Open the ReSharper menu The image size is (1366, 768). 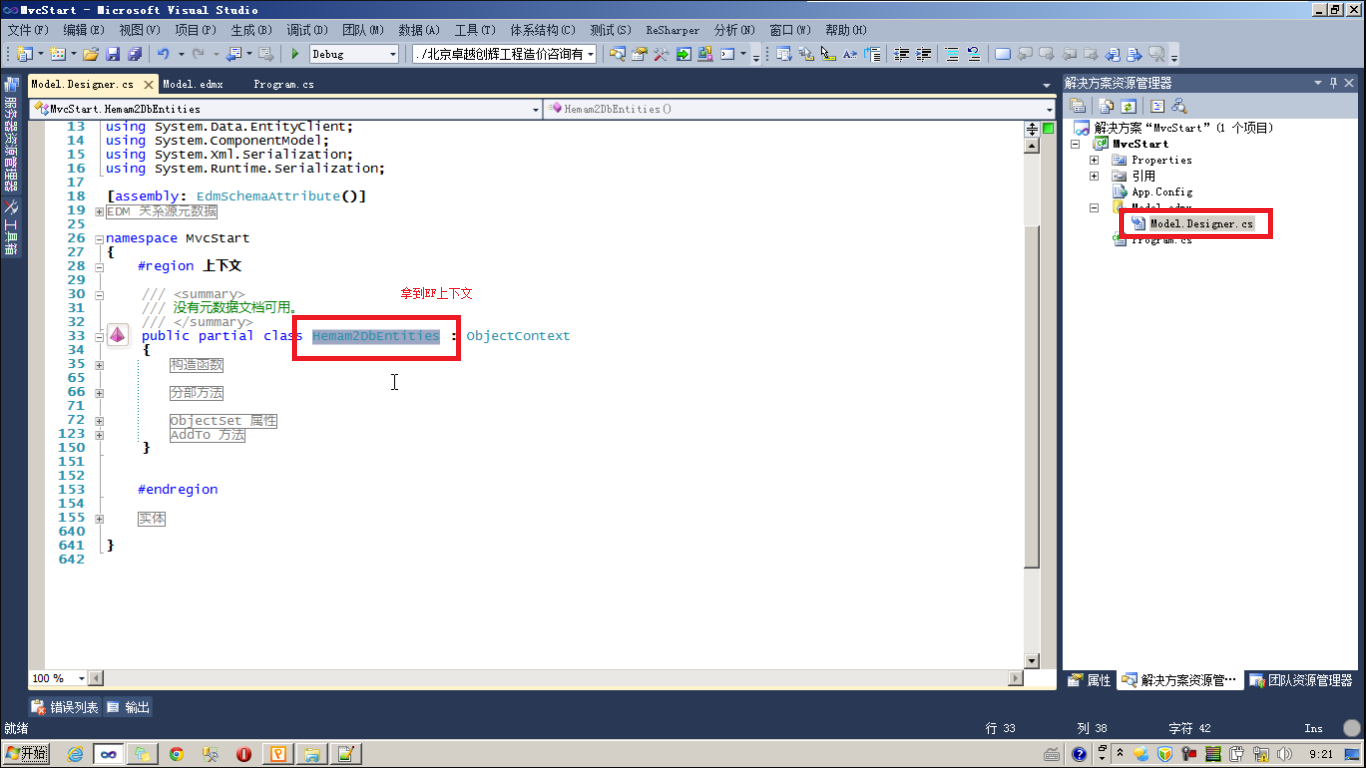673,30
